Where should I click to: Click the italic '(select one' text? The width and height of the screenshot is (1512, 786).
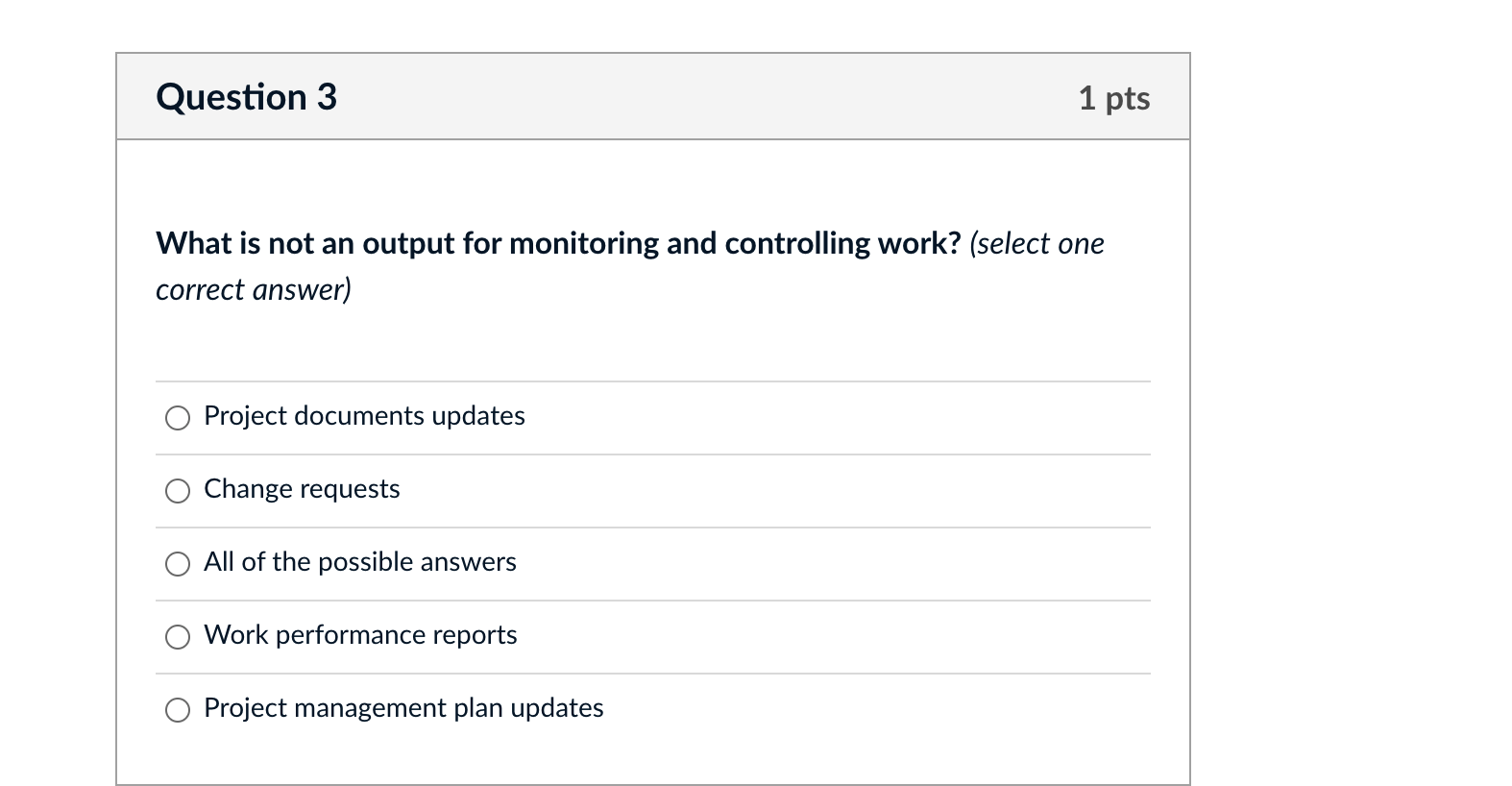[1036, 244]
